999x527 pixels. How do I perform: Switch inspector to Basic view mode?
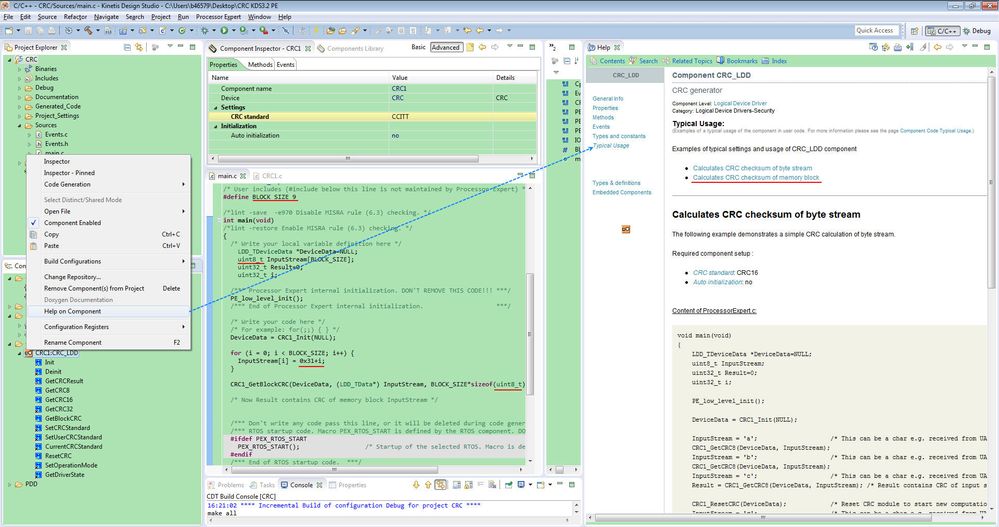(x=419, y=47)
